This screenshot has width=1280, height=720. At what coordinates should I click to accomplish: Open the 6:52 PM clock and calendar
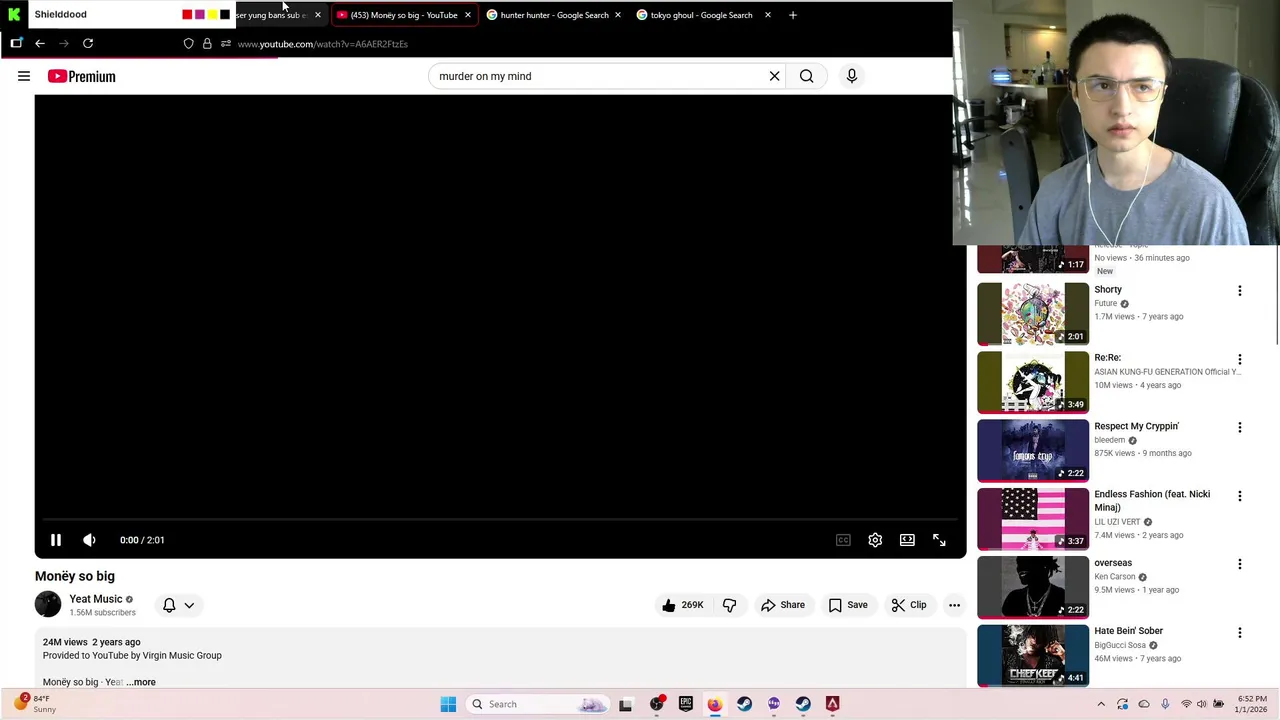[1252, 704]
